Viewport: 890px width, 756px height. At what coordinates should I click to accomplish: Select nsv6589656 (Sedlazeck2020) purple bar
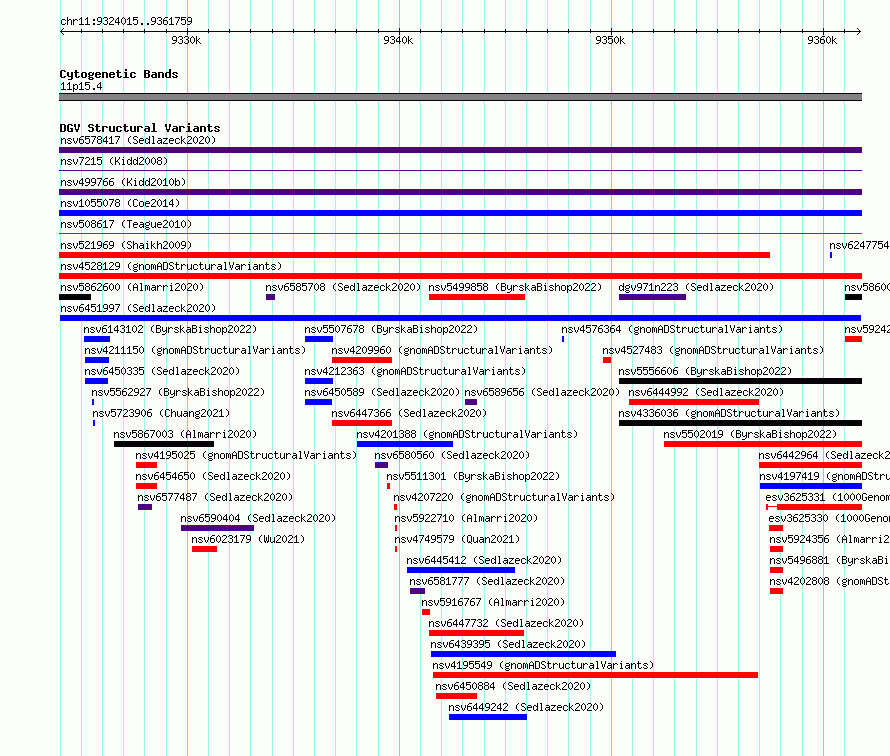pyautogui.click(x=471, y=402)
